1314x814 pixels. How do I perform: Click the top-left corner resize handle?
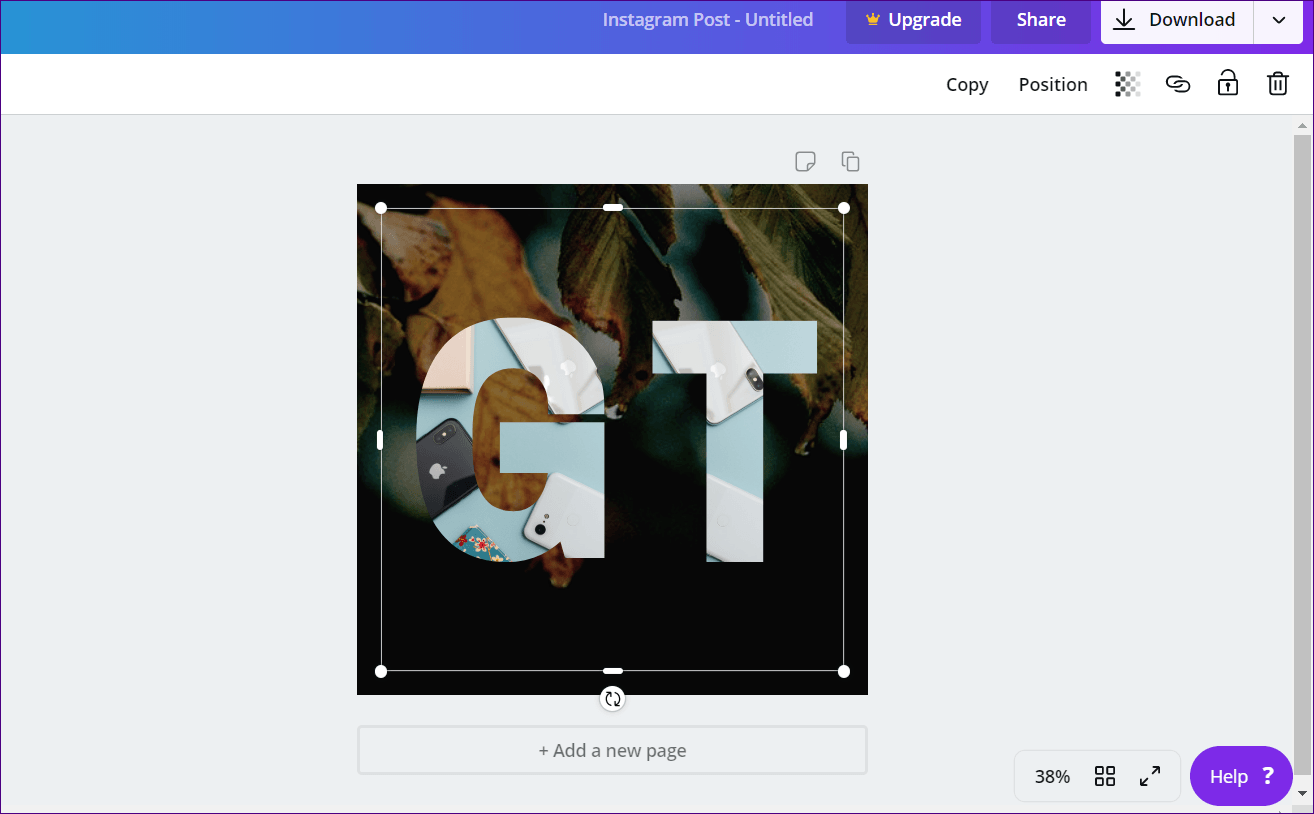point(381,208)
